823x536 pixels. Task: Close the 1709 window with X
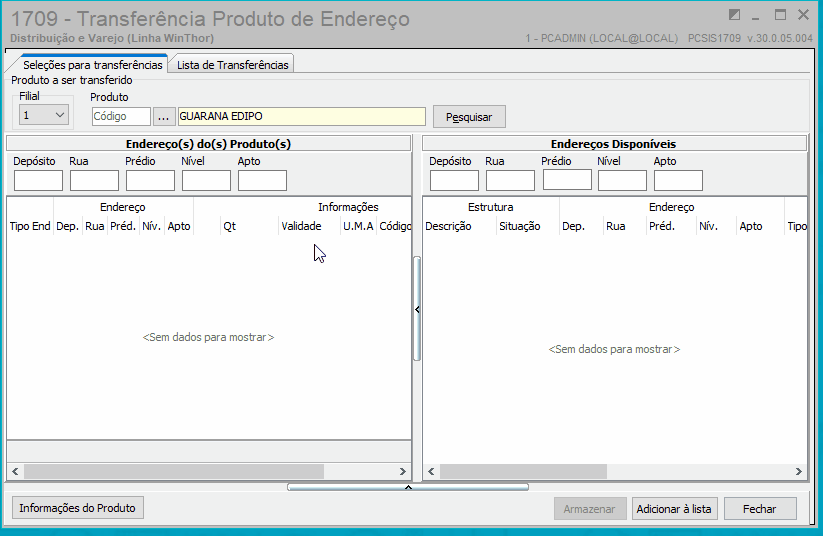point(803,15)
